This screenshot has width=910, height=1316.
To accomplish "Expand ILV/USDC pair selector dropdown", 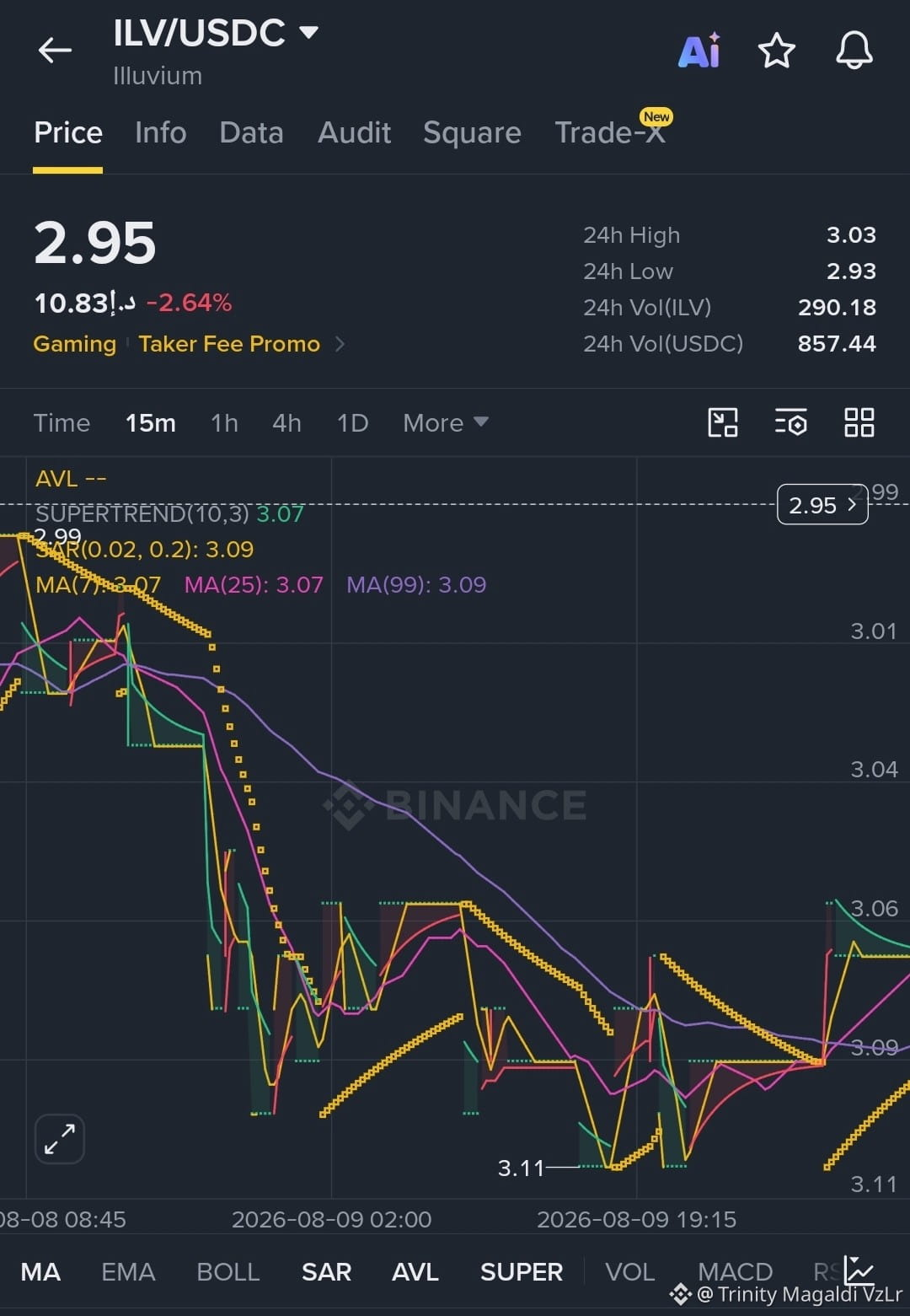I will [309, 33].
